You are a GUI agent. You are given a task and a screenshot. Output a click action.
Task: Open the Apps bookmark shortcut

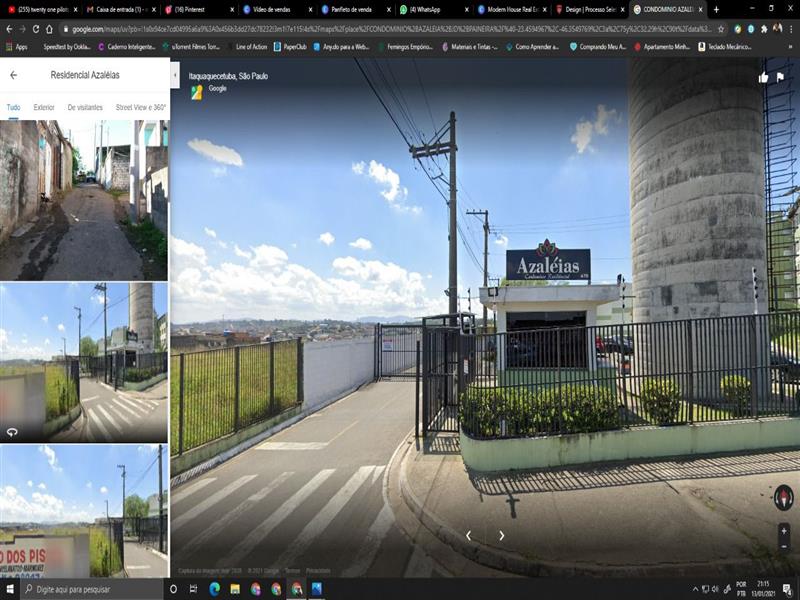[16, 47]
